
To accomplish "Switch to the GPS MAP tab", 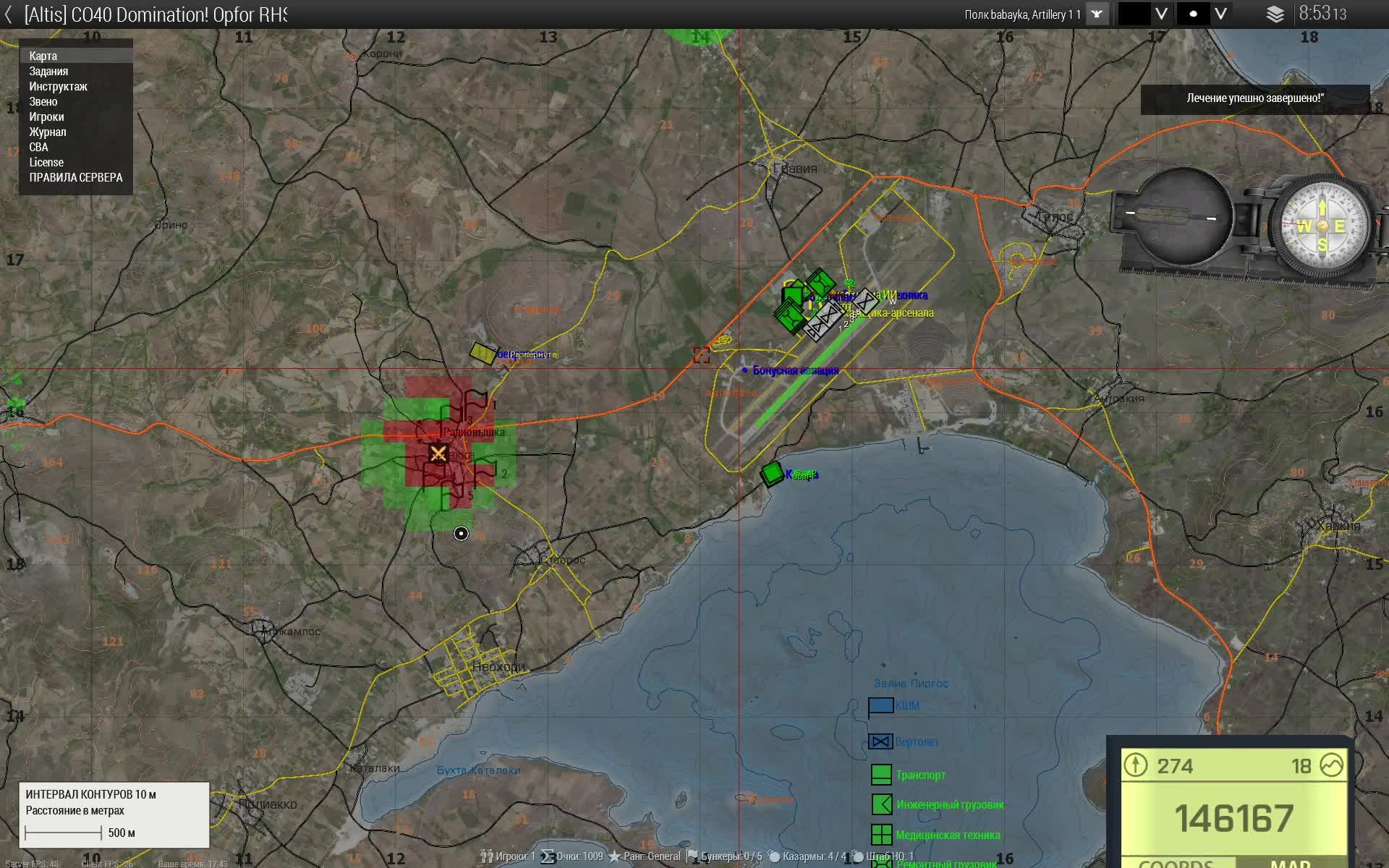I will coord(1290,863).
